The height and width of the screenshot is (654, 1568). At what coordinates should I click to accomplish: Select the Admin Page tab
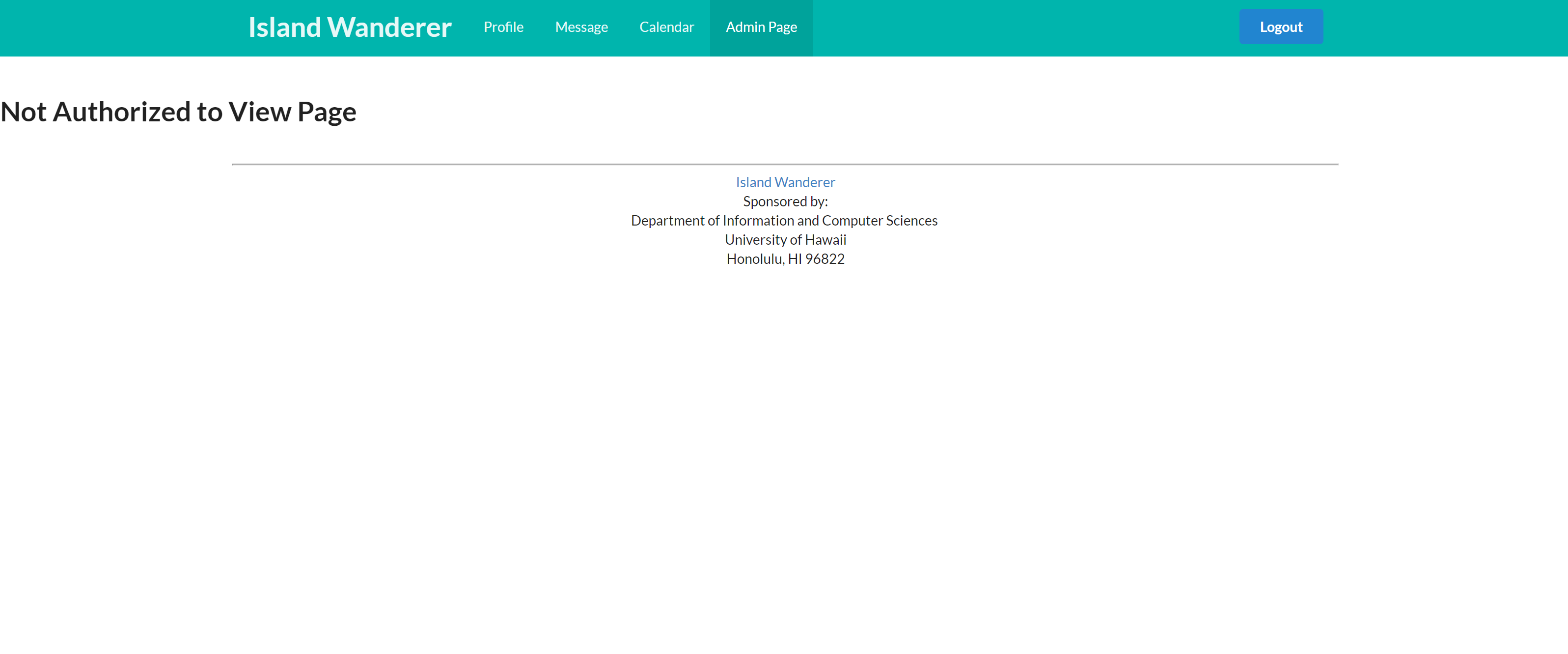tap(762, 28)
